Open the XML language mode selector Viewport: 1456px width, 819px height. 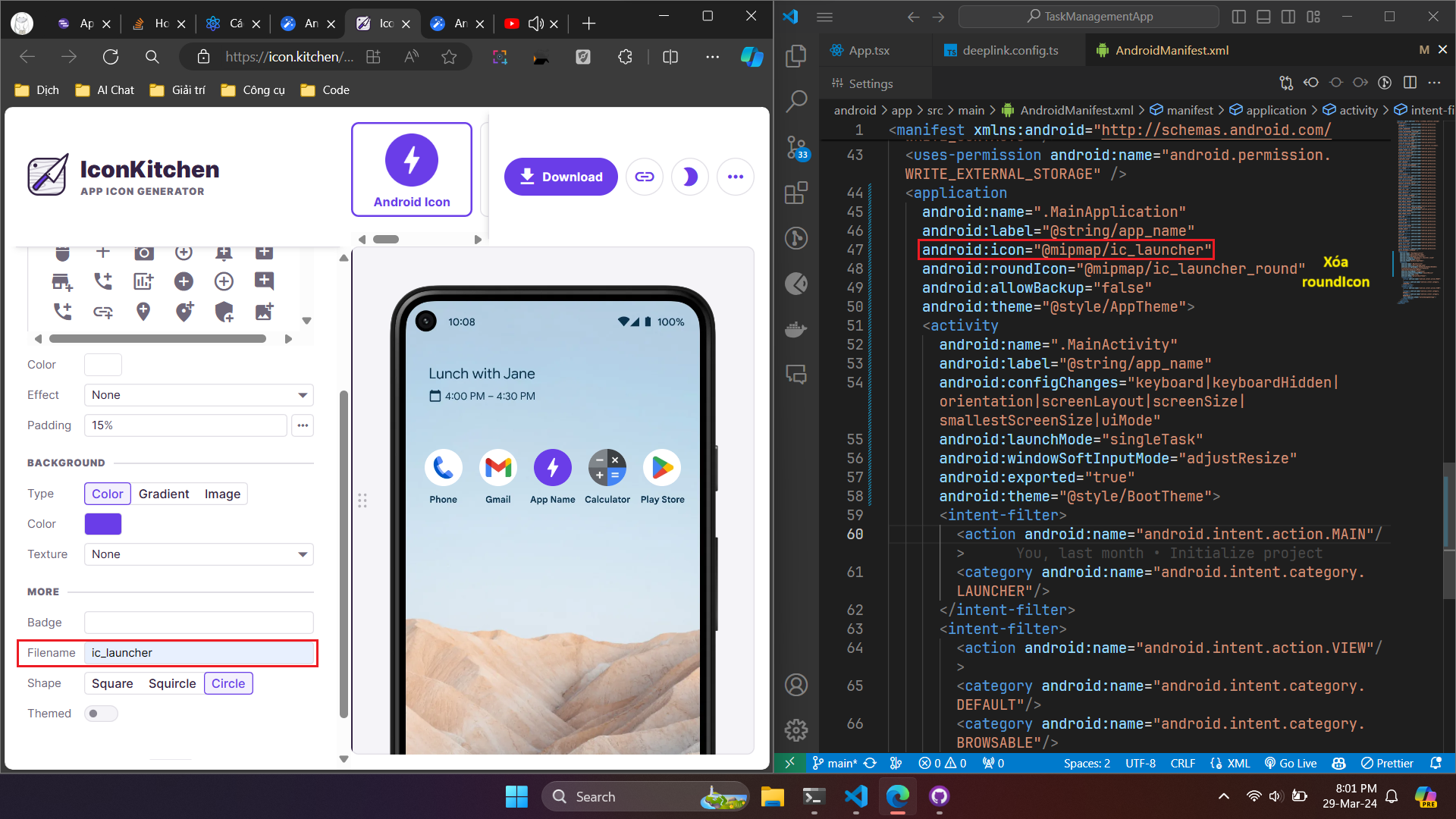coord(1230,764)
